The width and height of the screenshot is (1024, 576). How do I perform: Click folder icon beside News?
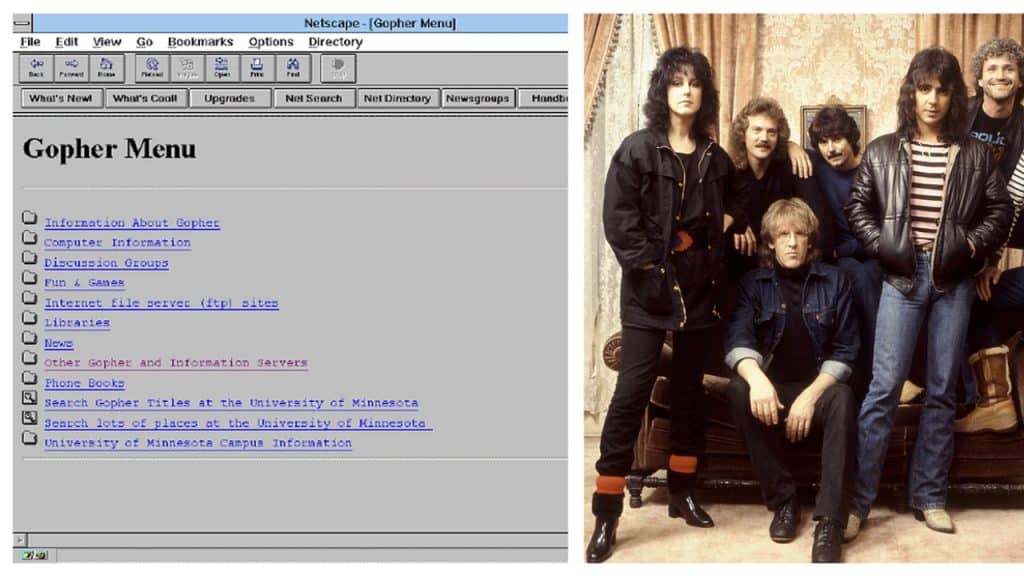click(29, 338)
